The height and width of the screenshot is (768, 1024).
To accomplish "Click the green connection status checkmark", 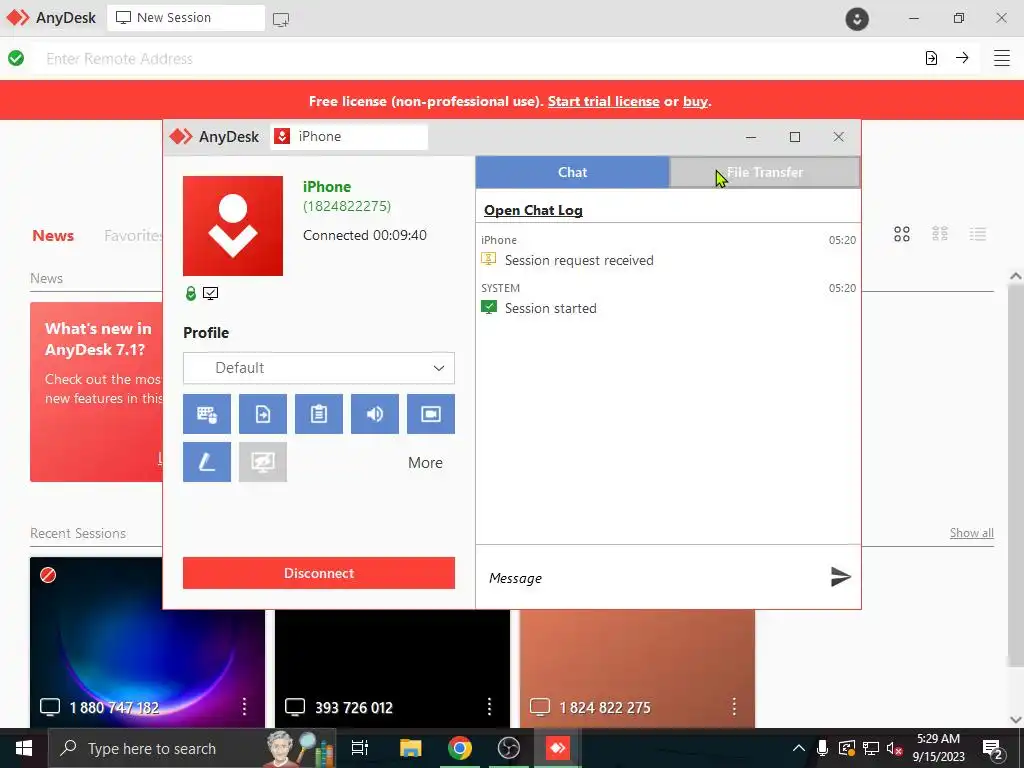I will 16,58.
